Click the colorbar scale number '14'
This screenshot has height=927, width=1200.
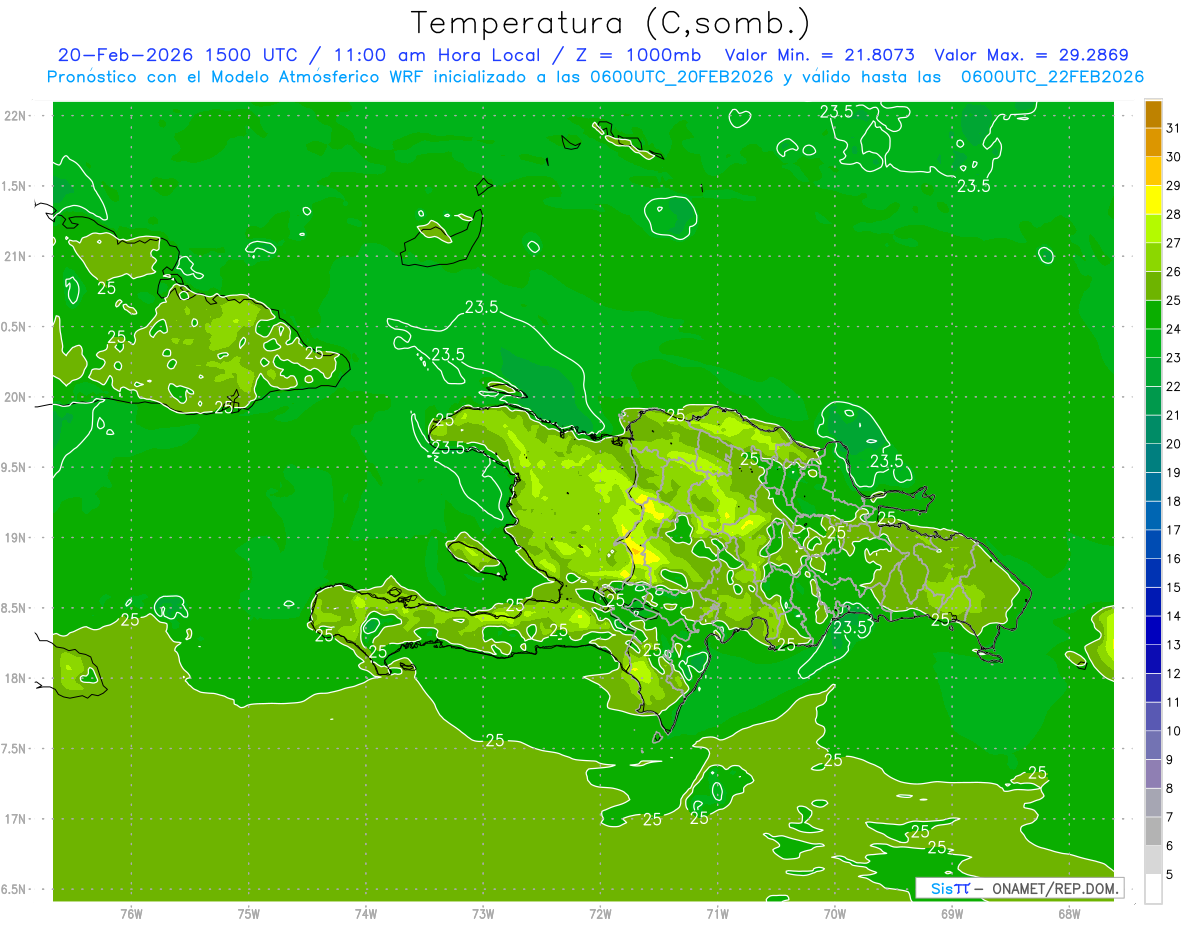[x=1173, y=617]
